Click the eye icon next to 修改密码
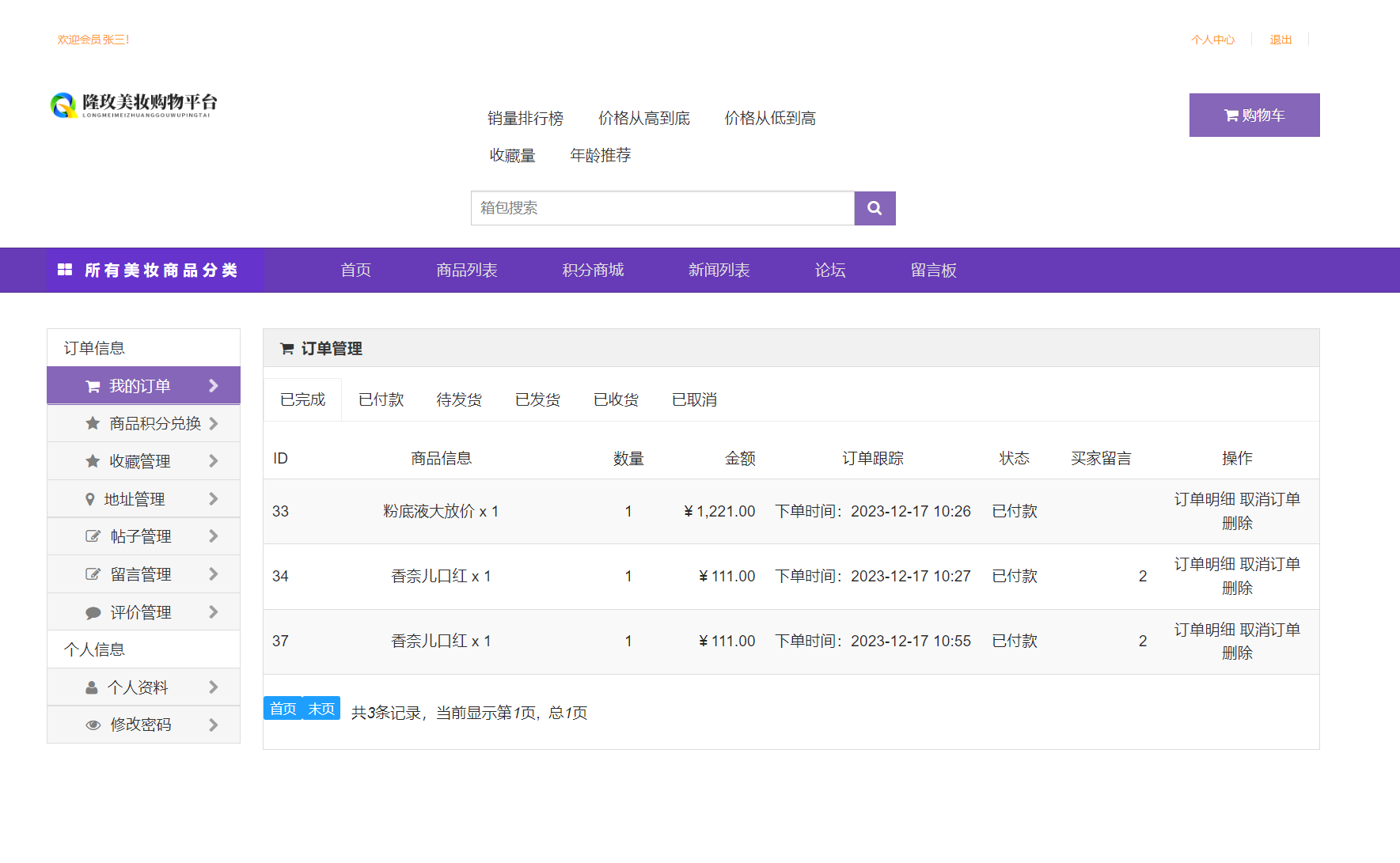 (x=92, y=725)
